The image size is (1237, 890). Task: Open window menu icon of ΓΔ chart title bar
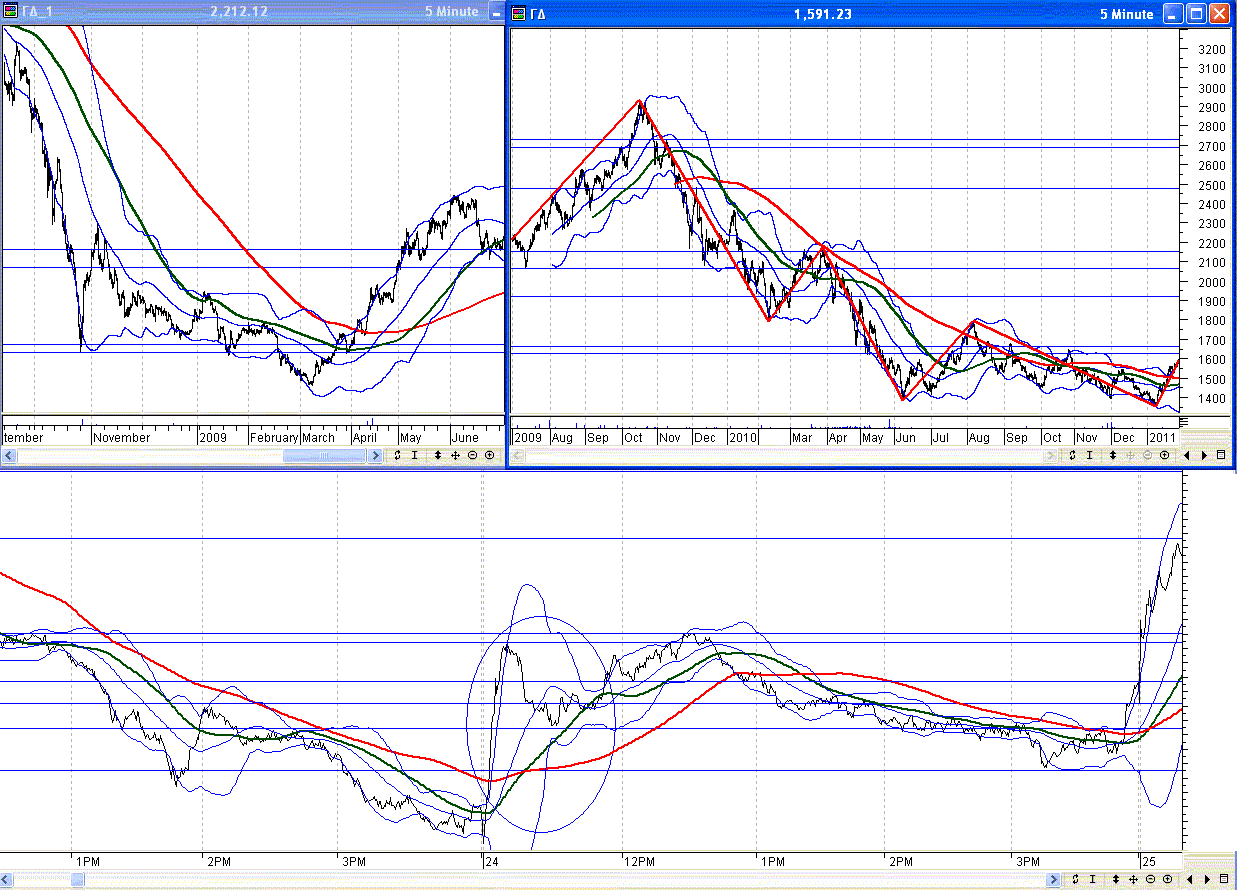pos(519,14)
